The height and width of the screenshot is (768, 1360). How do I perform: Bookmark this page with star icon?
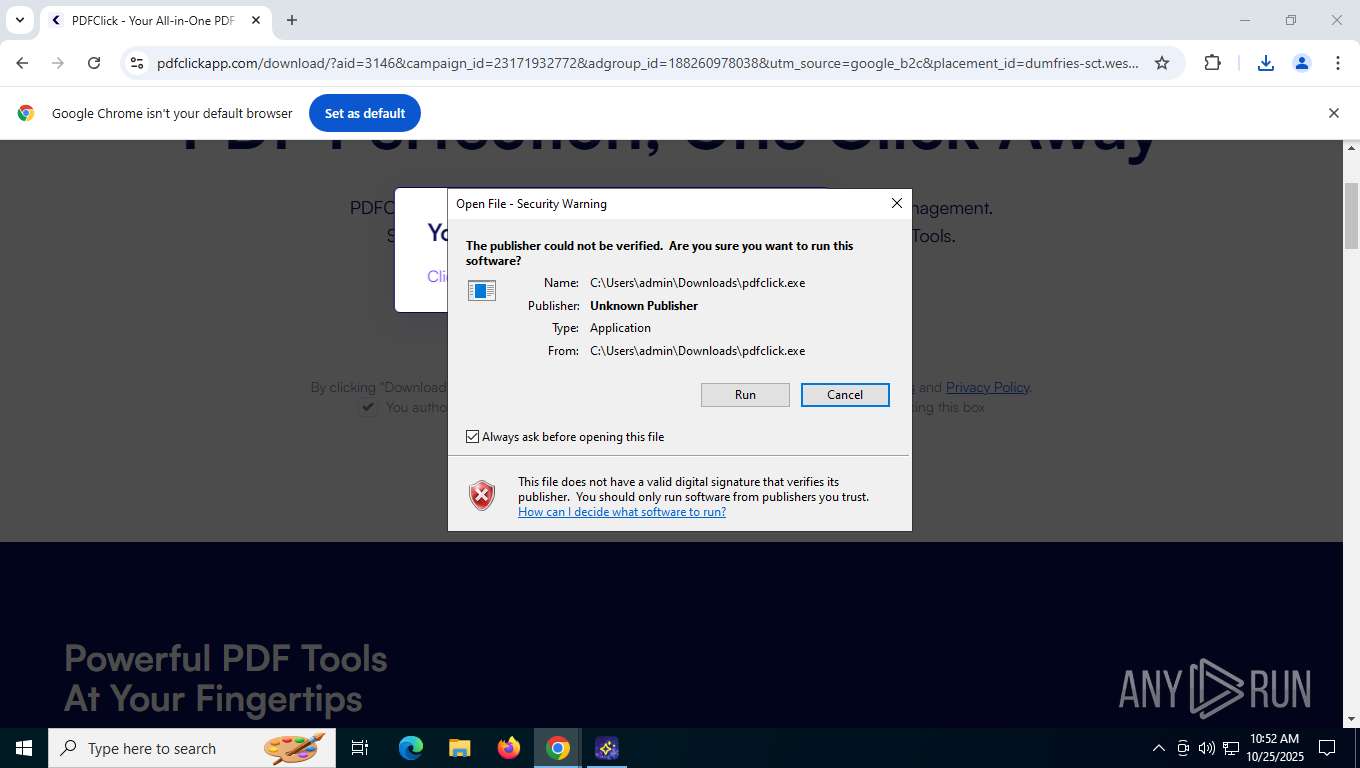click(1162, 63)
